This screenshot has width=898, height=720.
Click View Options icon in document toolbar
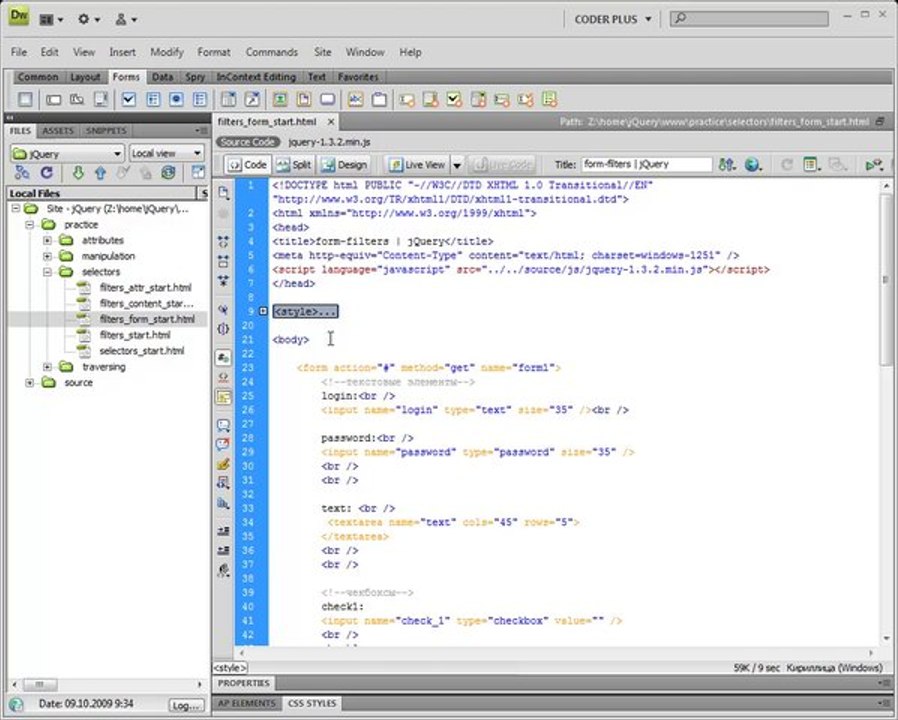tap(811, 165)
